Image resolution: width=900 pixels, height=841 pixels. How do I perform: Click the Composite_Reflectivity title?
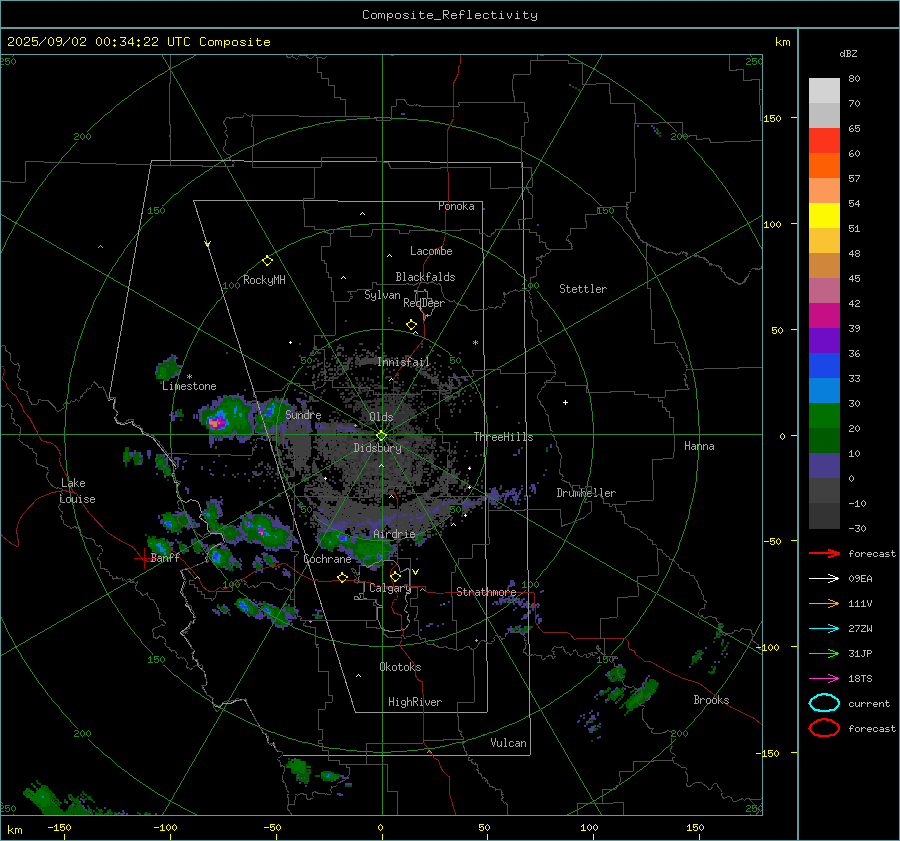pyautogui.click(x=450, y=15)
